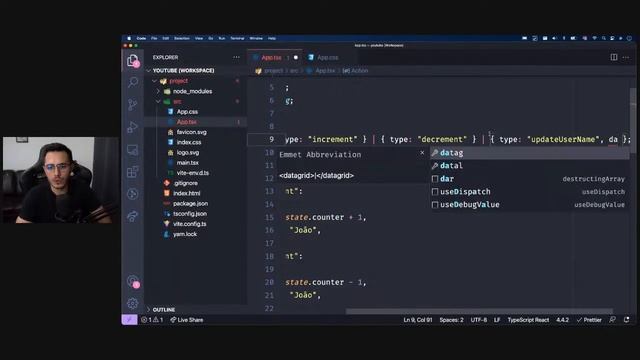Screen dimensions: 640x360
Task: Open the Edit menu
Action: click(x=165, y=38)
